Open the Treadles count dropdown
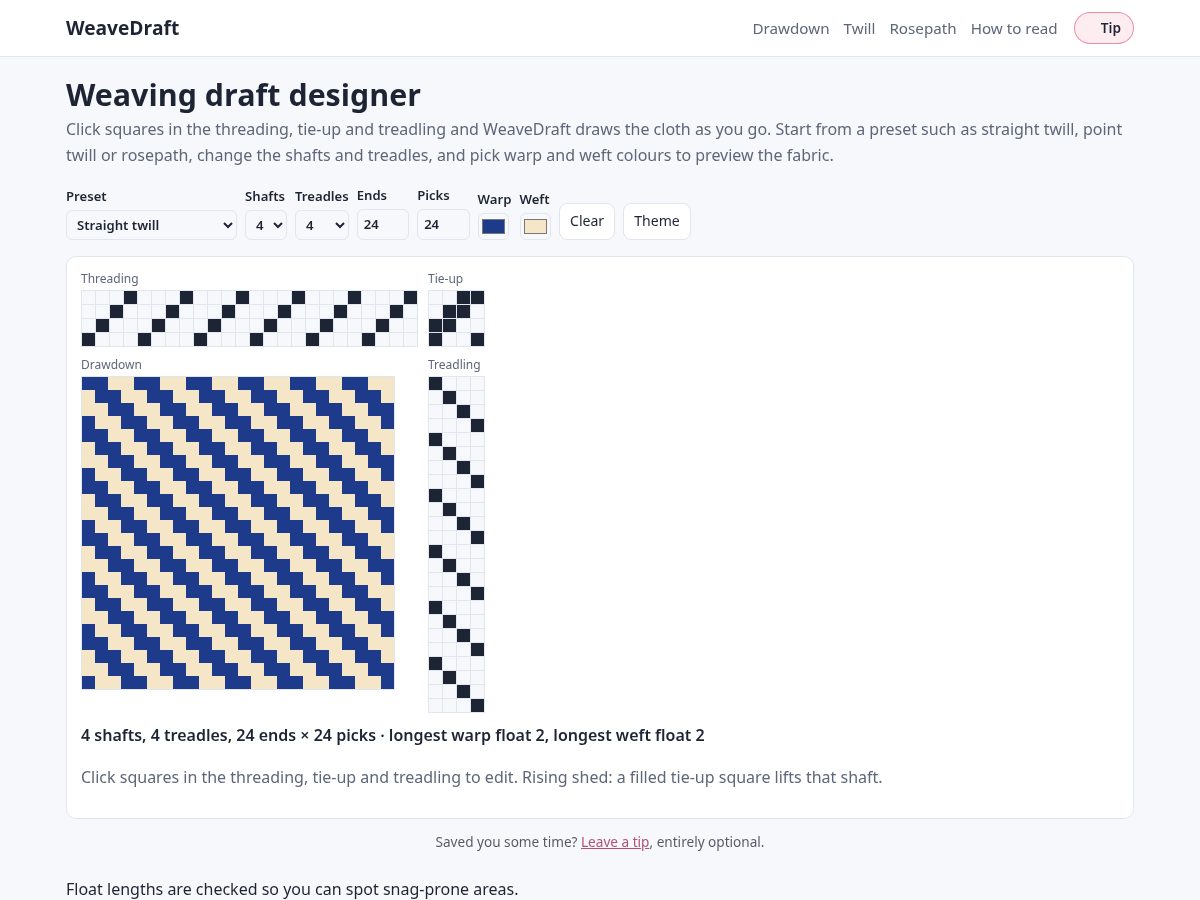Image resolution: width=1200 pixels, height=900 pixels. pyautogui.click(x=322, y=225)
